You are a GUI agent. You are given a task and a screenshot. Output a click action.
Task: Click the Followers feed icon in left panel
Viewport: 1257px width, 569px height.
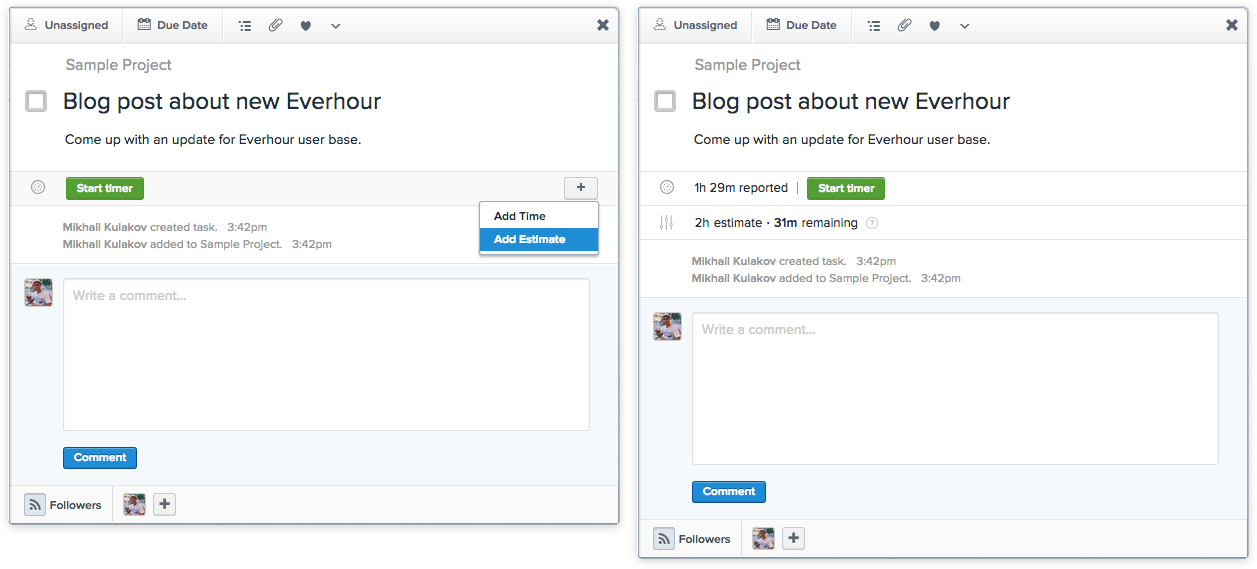point(35,505)
